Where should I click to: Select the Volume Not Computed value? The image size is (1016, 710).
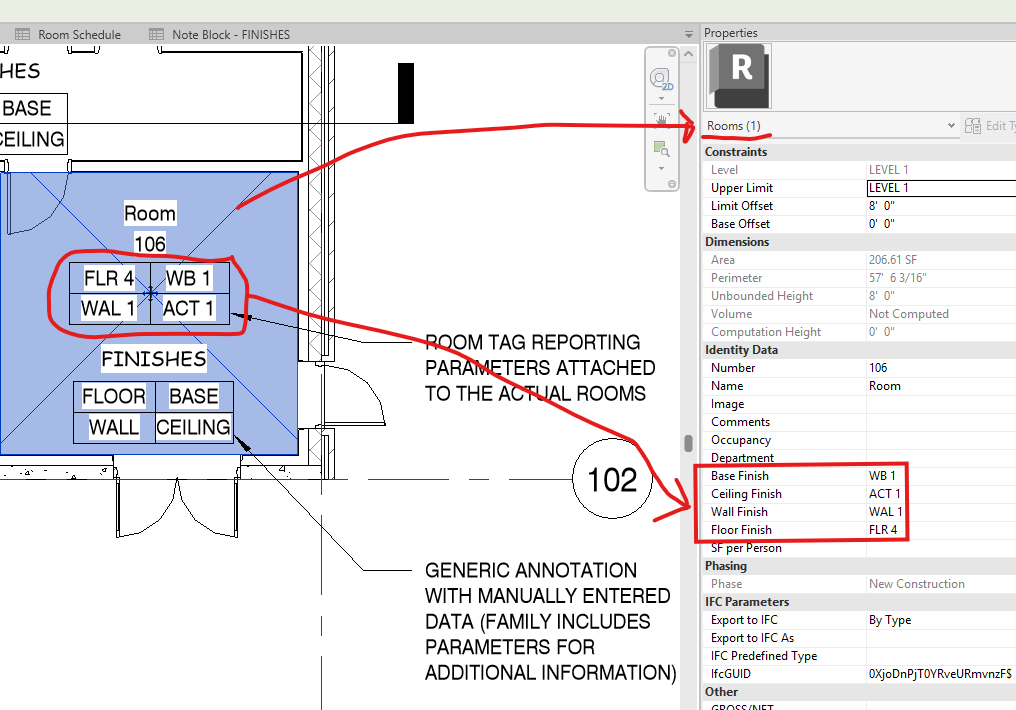coord(908,314)
